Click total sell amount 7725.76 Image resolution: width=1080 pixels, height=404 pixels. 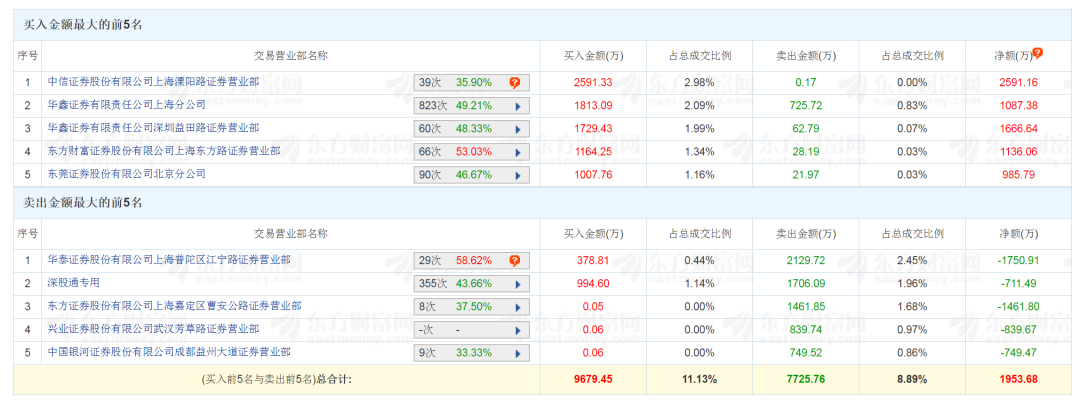804,379
